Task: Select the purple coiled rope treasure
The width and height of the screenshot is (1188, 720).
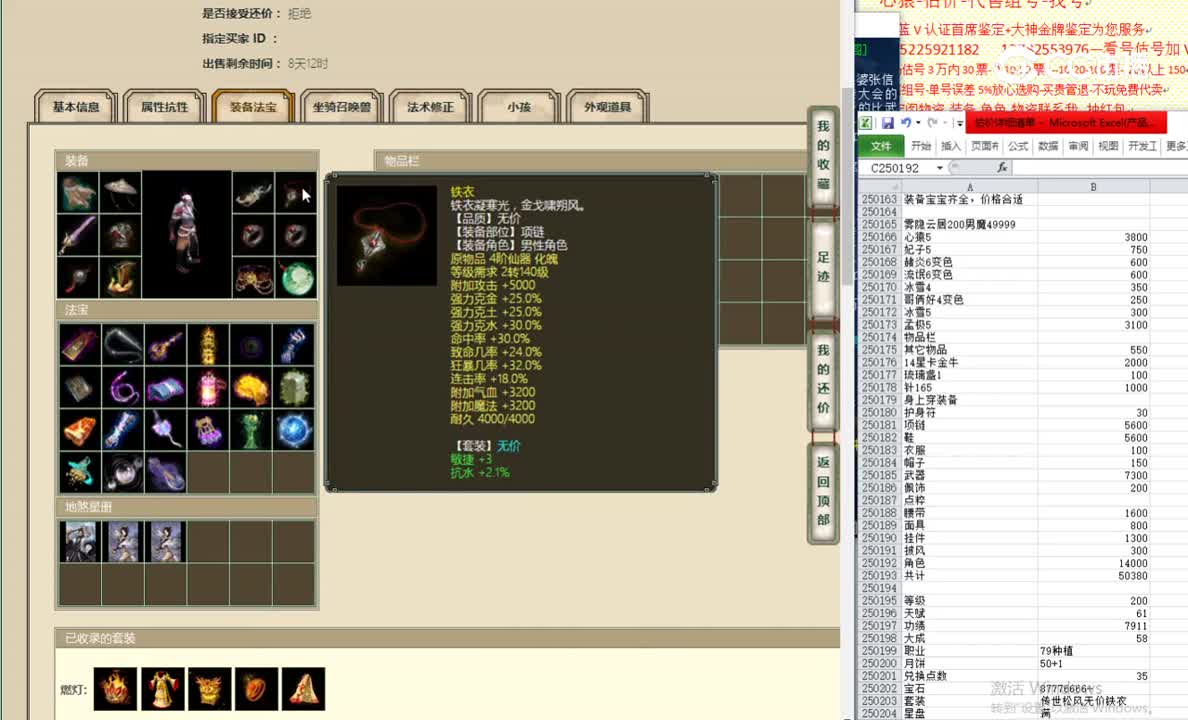Action: tap(123, 388)
